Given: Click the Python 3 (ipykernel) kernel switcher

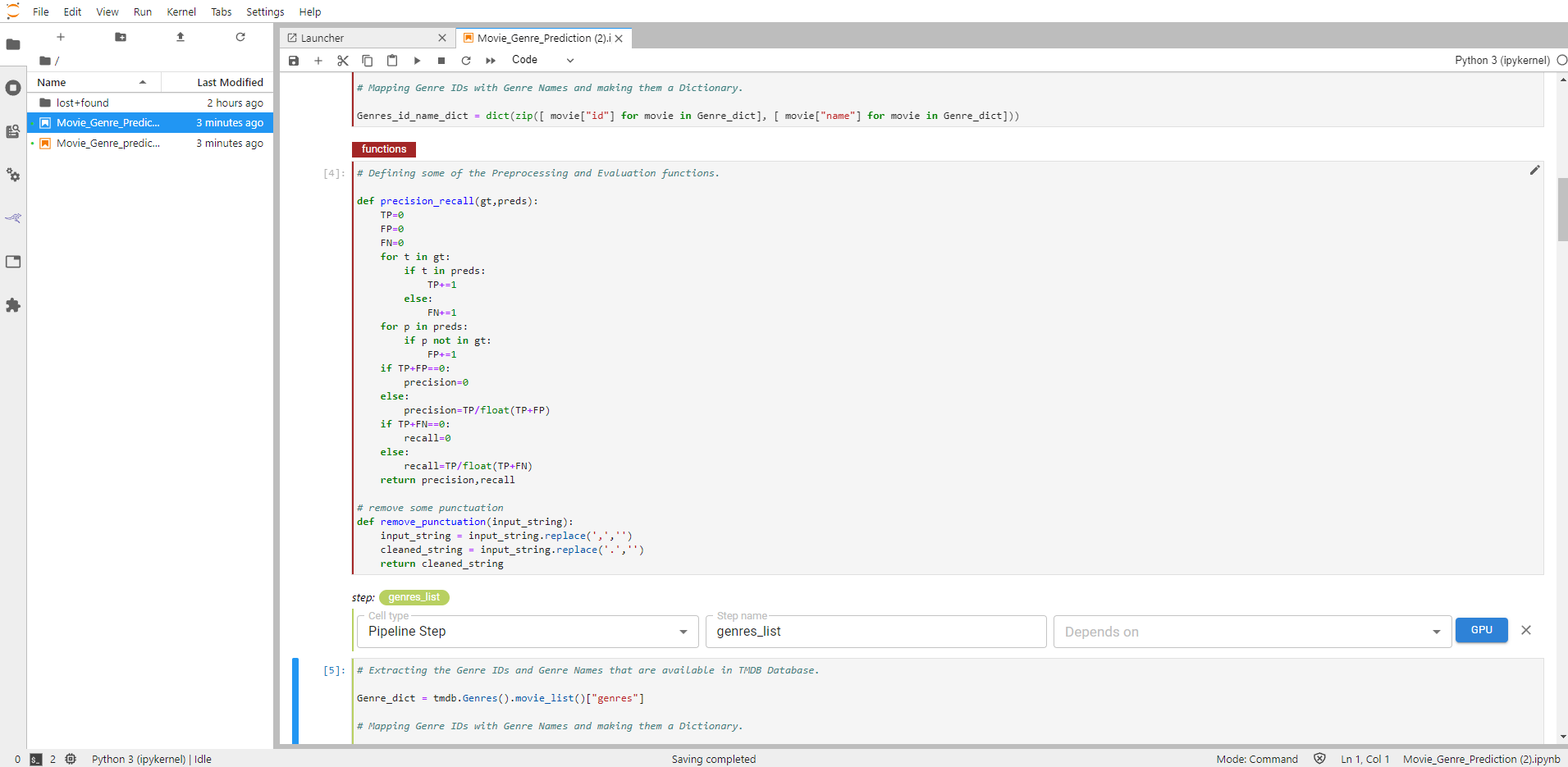Looking at the screenshot, I should (x=1502, y=60).
